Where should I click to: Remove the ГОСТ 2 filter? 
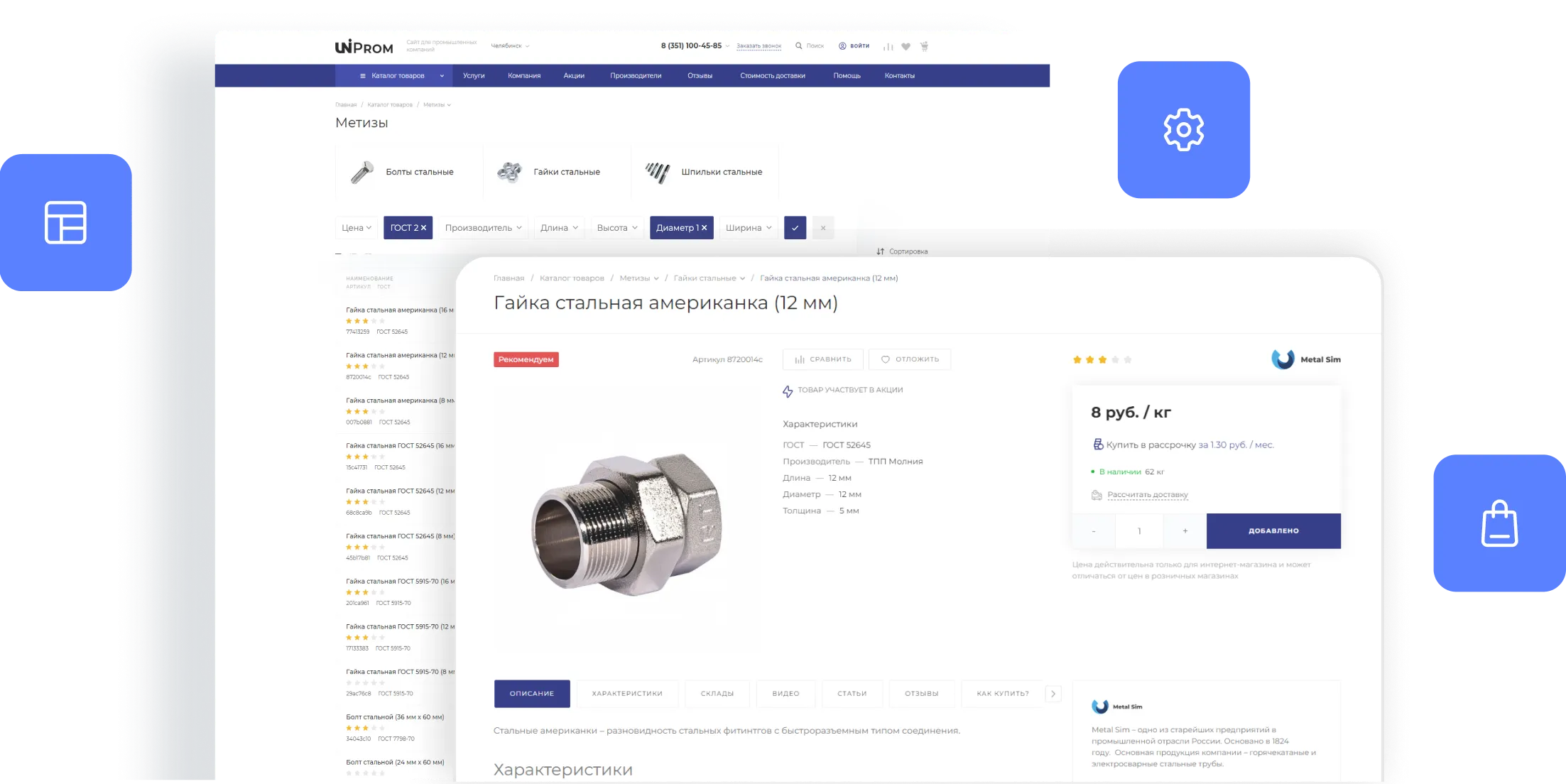[x=424, y=228]
